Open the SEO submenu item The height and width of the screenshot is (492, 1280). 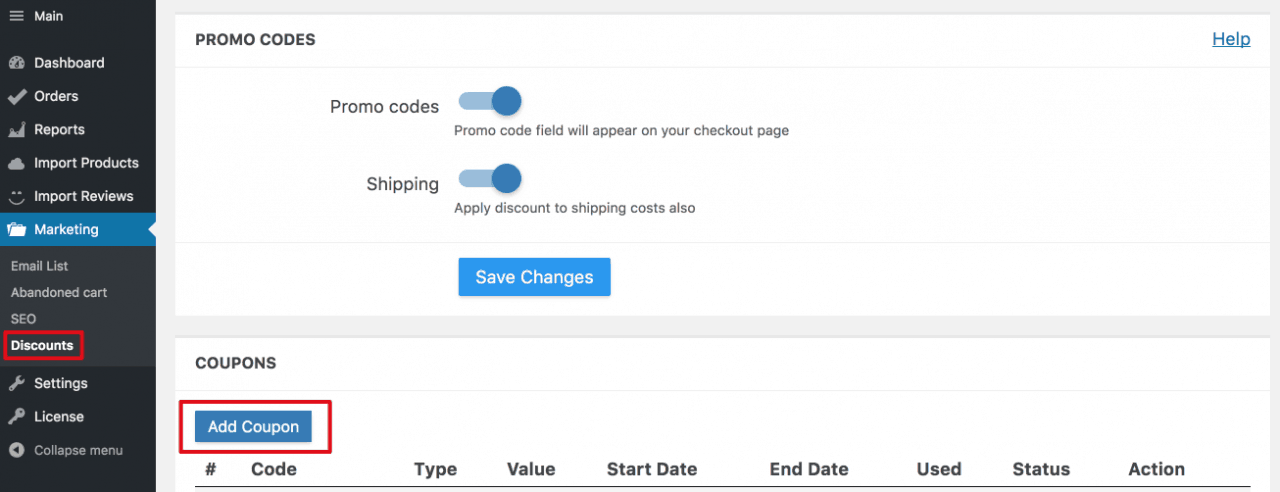[x=23, y=319]
